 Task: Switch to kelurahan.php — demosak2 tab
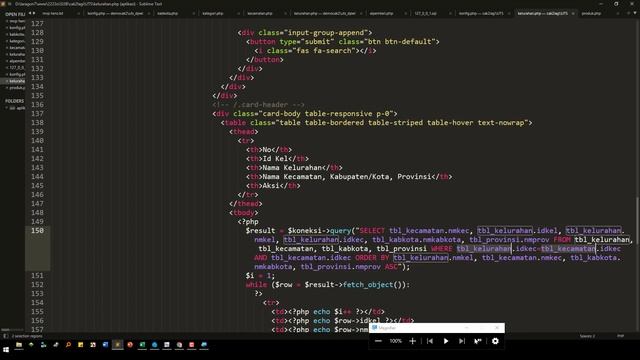click(324, 13)
